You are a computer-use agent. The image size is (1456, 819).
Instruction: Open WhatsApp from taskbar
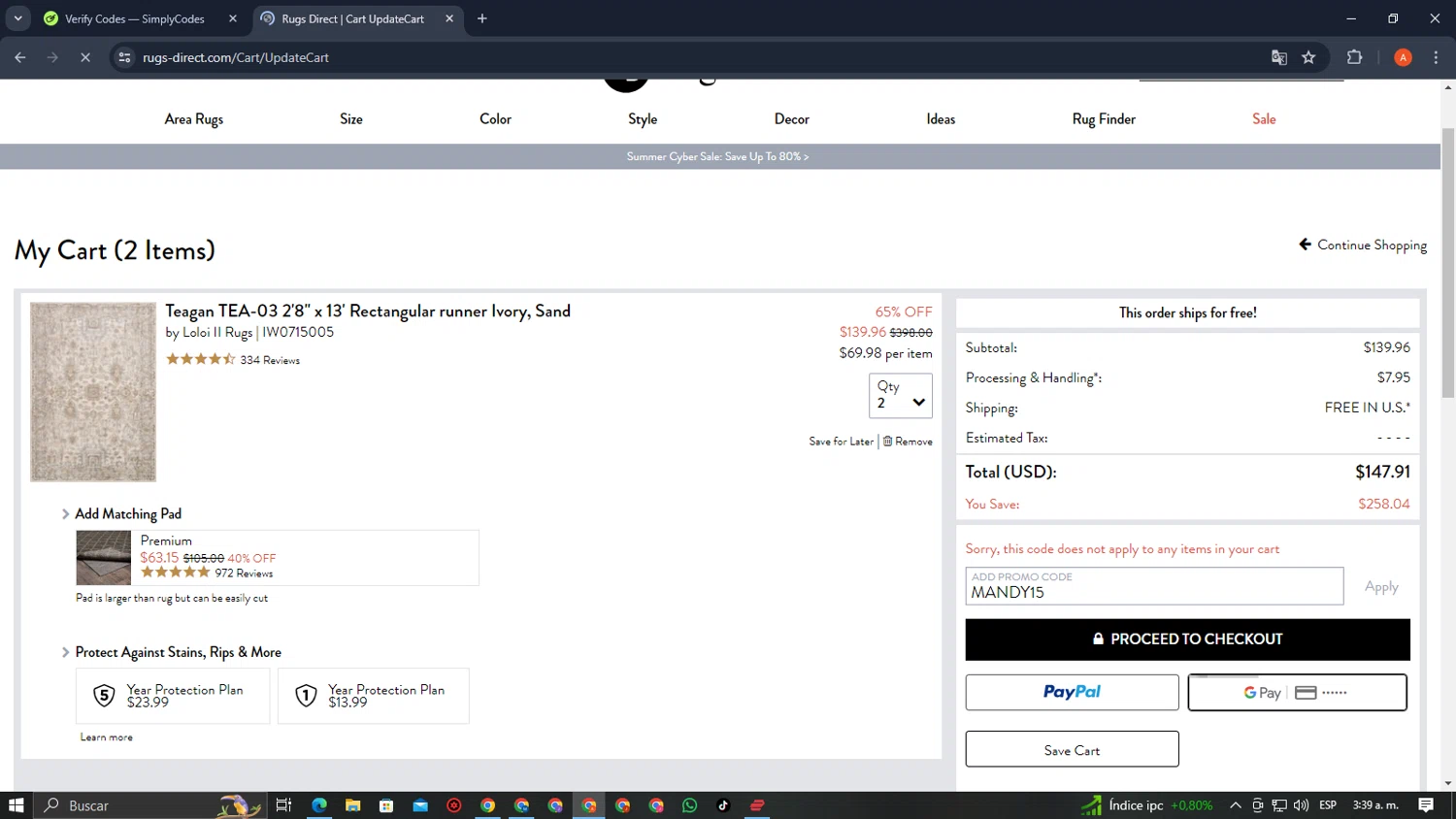click(690, 805)
